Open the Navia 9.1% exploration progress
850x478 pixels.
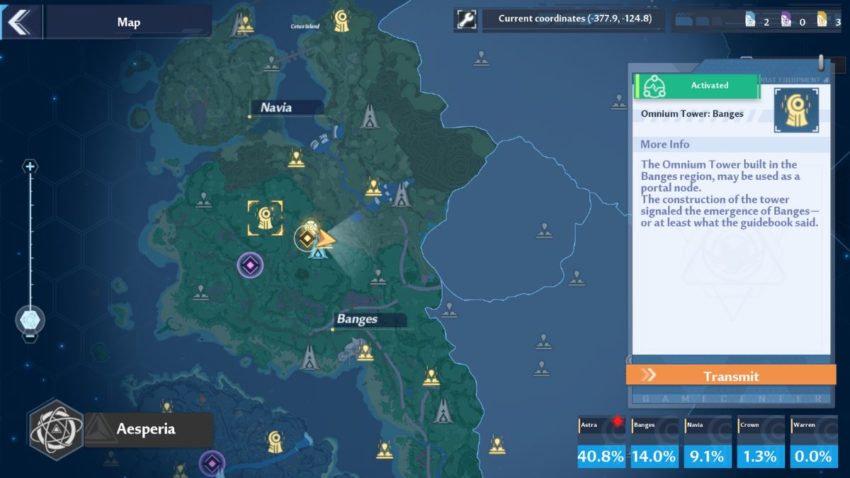click(x=707, y=442)
